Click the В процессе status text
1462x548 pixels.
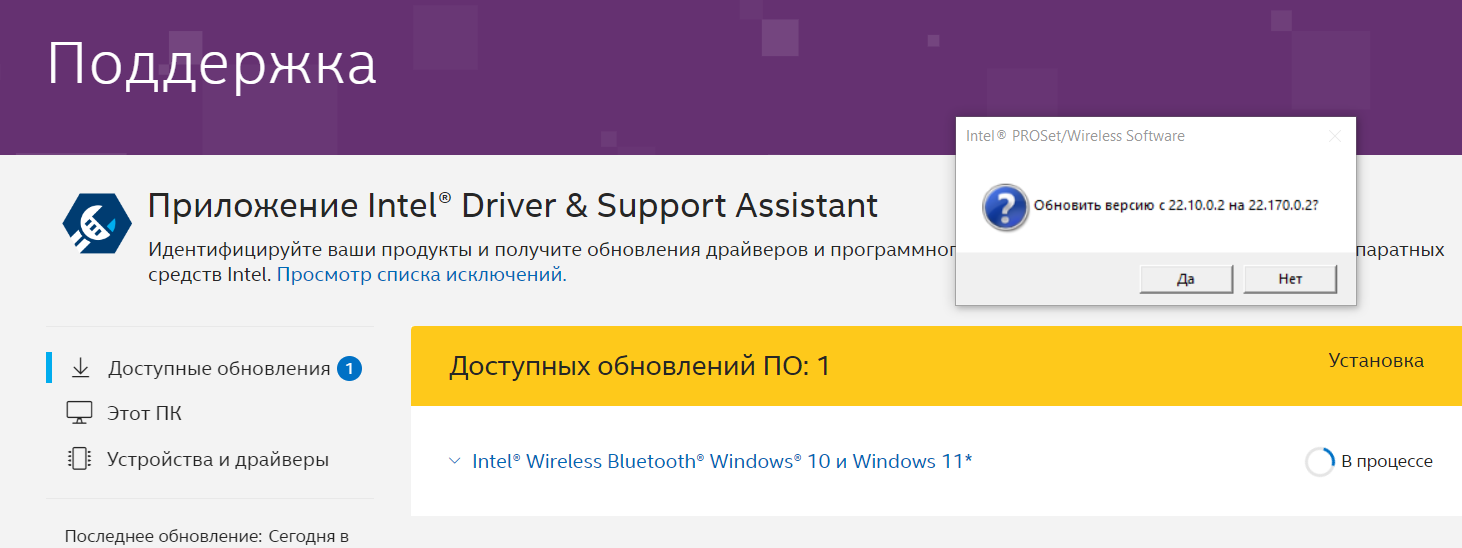point(1387,461)
